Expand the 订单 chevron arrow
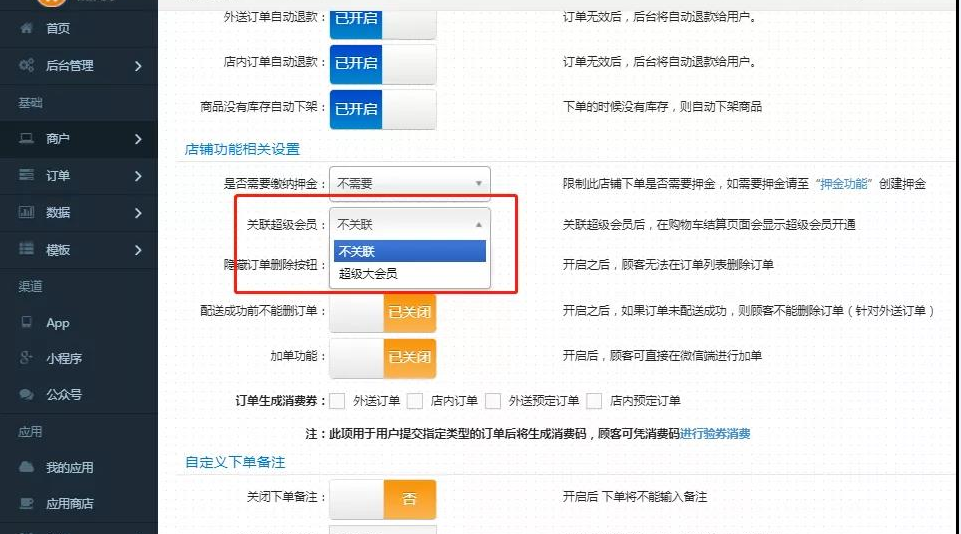This screenshot has height=534, width=961. tap(138, 176)
